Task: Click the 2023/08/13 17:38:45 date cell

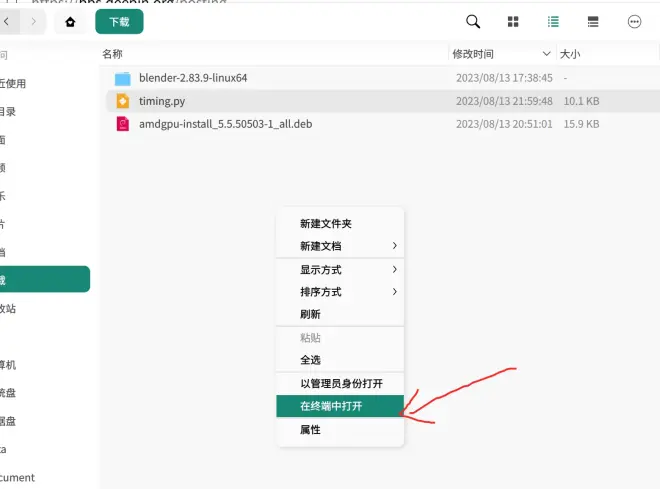Action: [x=504, y=78]
